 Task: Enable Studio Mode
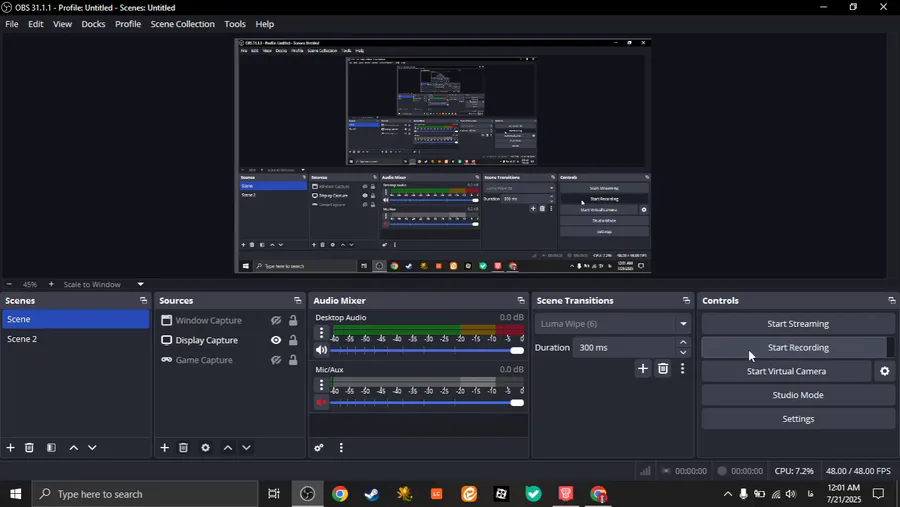tap(798, 395)
